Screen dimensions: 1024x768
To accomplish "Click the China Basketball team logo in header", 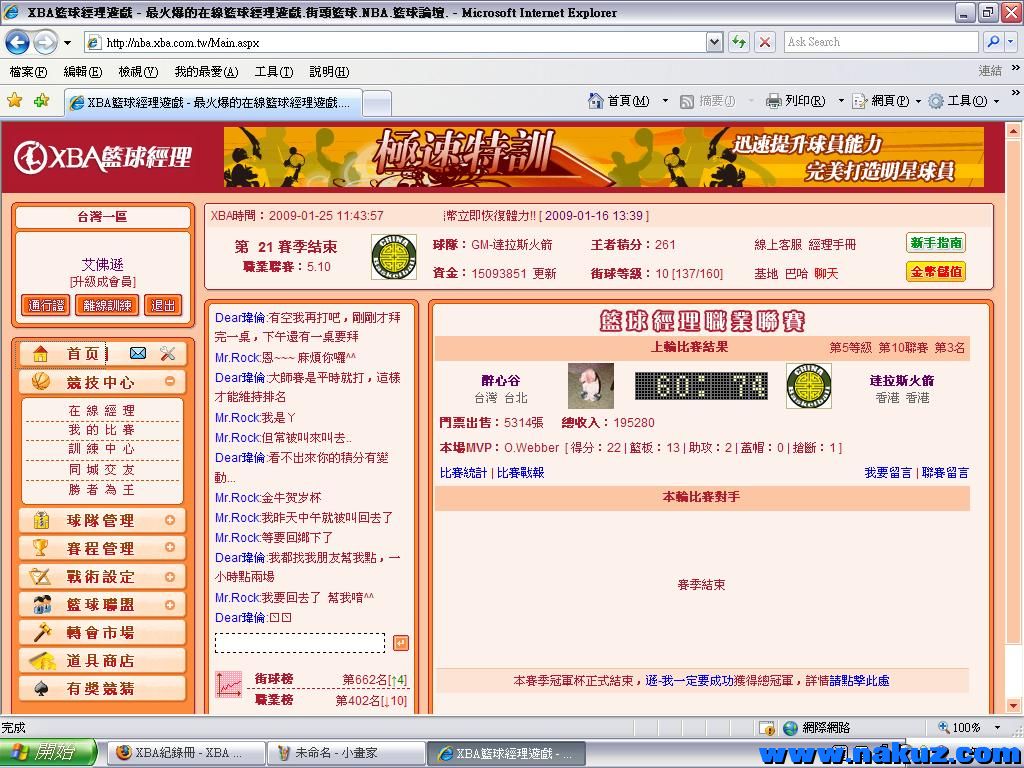I will click(x=394, y=257).
